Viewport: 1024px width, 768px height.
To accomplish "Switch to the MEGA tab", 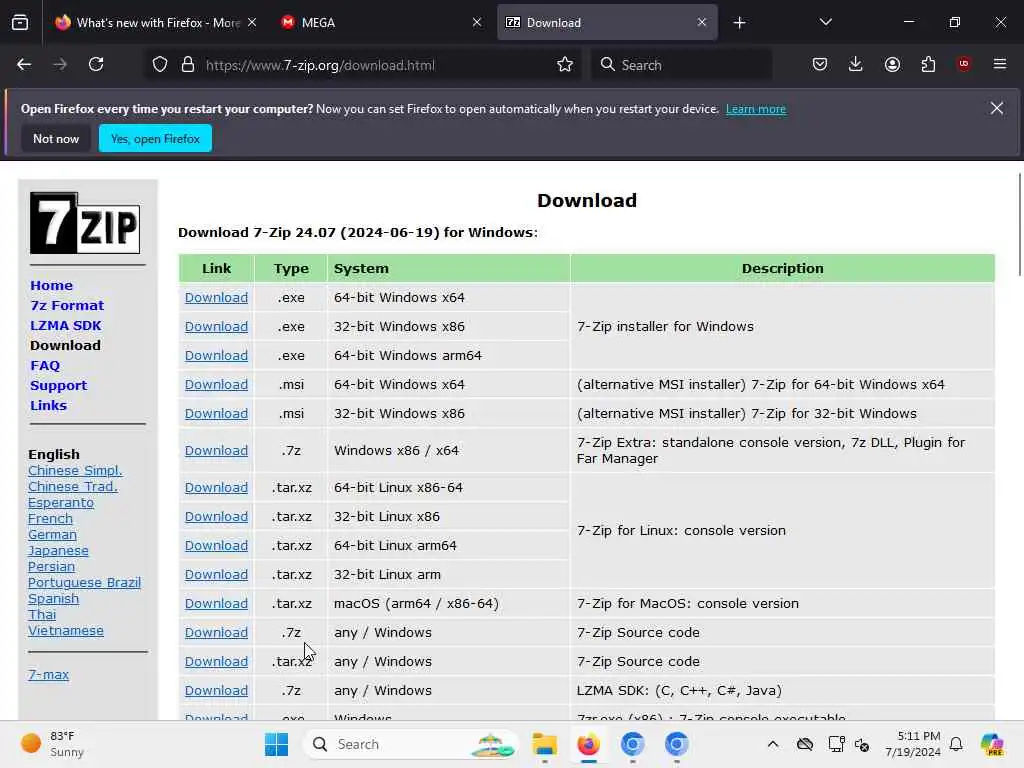I will [x=382, y=23].
